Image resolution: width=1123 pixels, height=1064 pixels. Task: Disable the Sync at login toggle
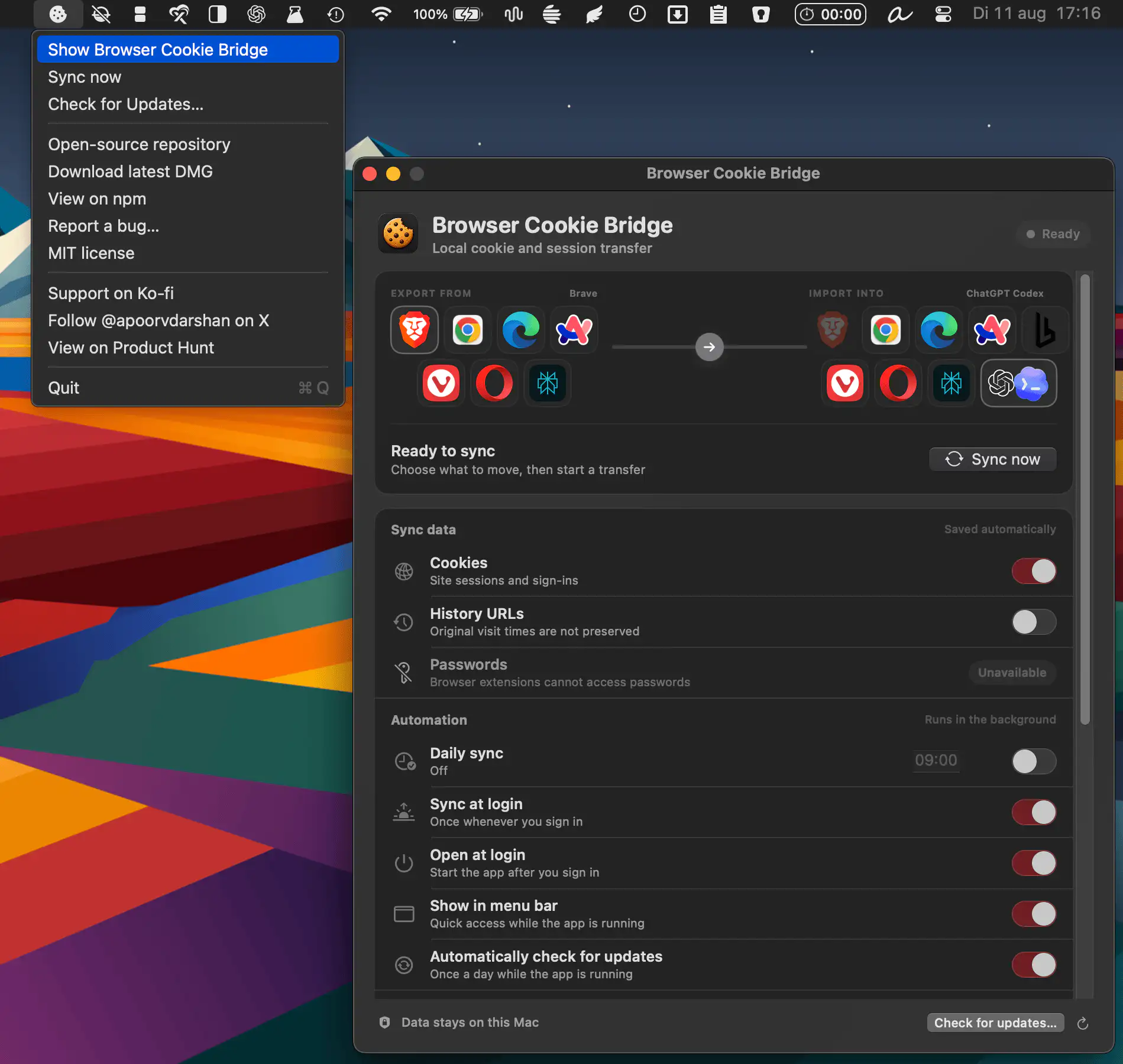1034,812
